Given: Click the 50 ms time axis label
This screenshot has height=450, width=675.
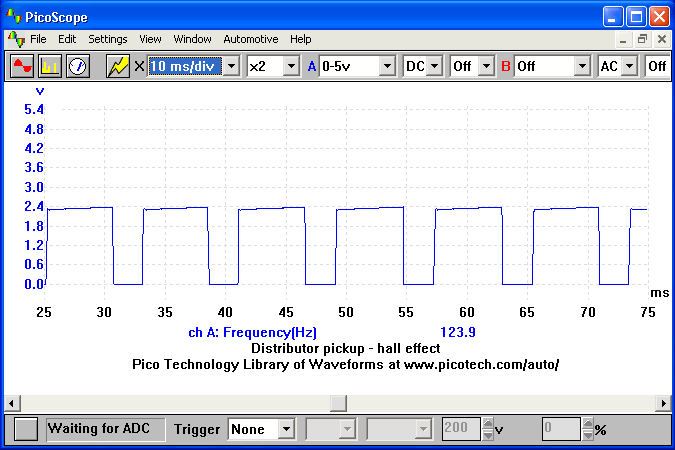Looking at the screenshot, I should coord(346,312).
